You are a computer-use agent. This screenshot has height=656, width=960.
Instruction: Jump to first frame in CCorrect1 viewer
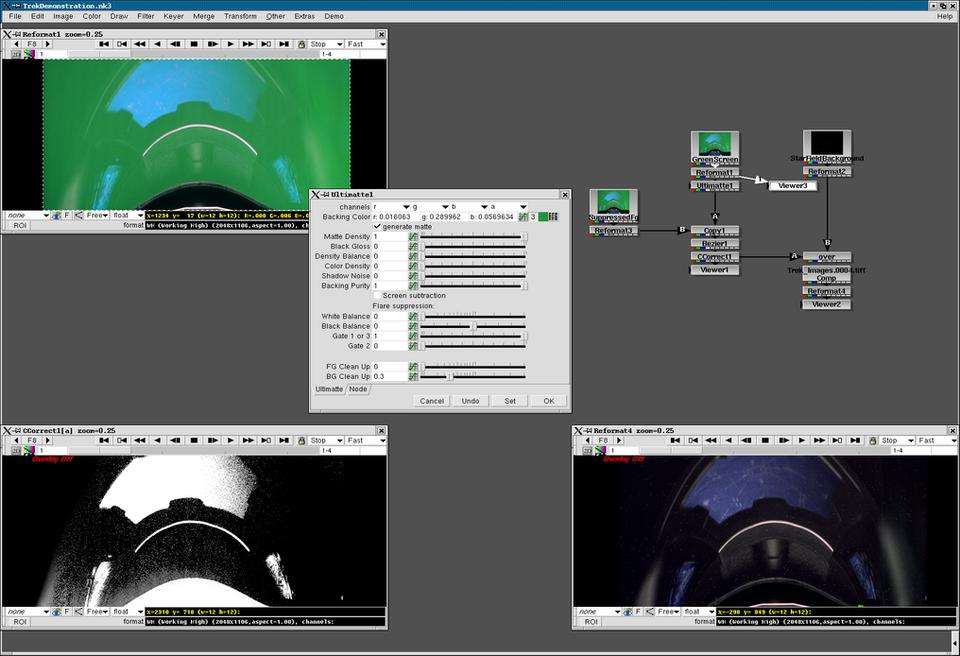click(x=103, y=440)
